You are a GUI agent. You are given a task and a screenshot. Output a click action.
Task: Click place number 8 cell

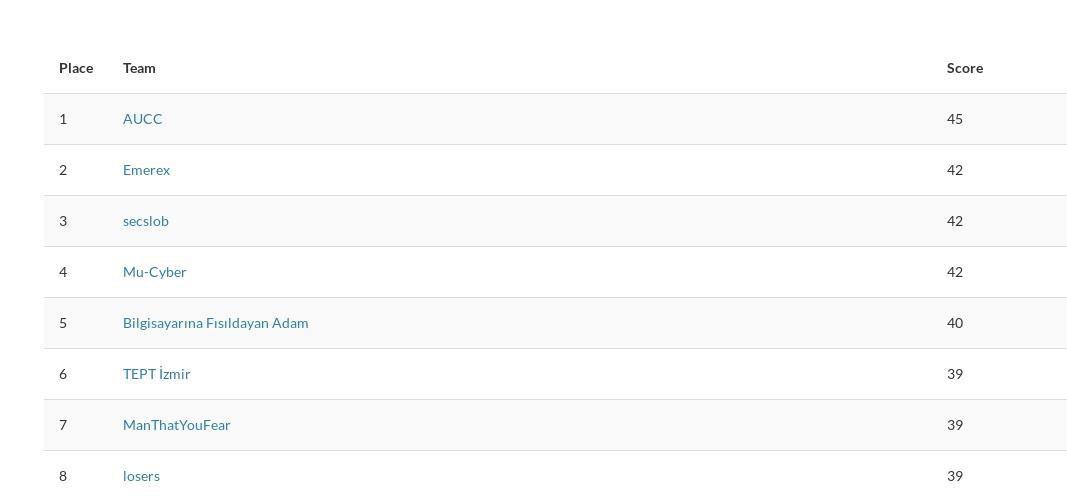coord(63,476)
